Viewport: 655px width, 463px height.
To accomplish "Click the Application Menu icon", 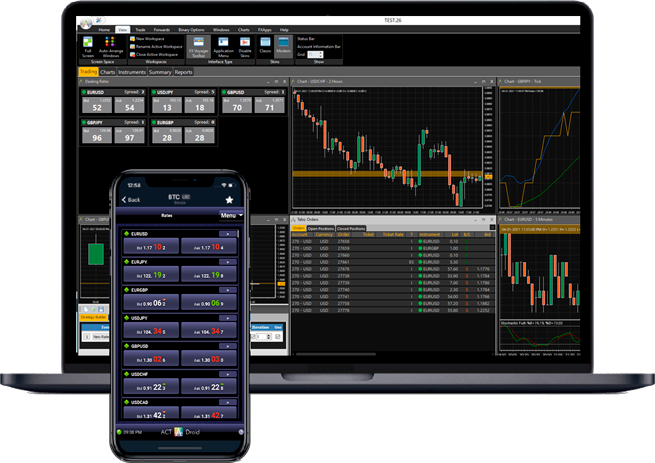I will pos(223,44).
